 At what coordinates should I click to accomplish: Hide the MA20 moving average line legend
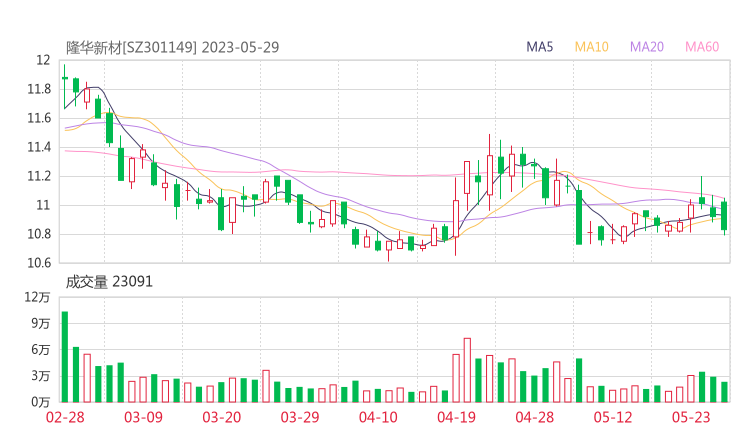(647, 47)
